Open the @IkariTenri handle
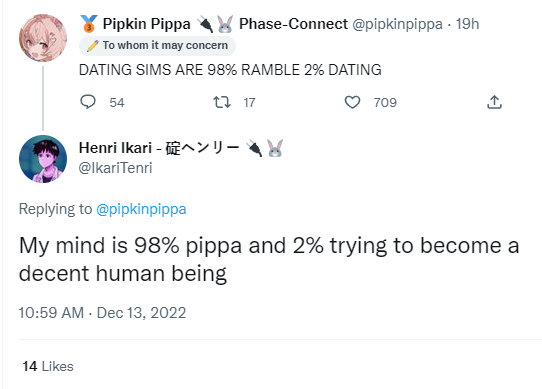 115,168
